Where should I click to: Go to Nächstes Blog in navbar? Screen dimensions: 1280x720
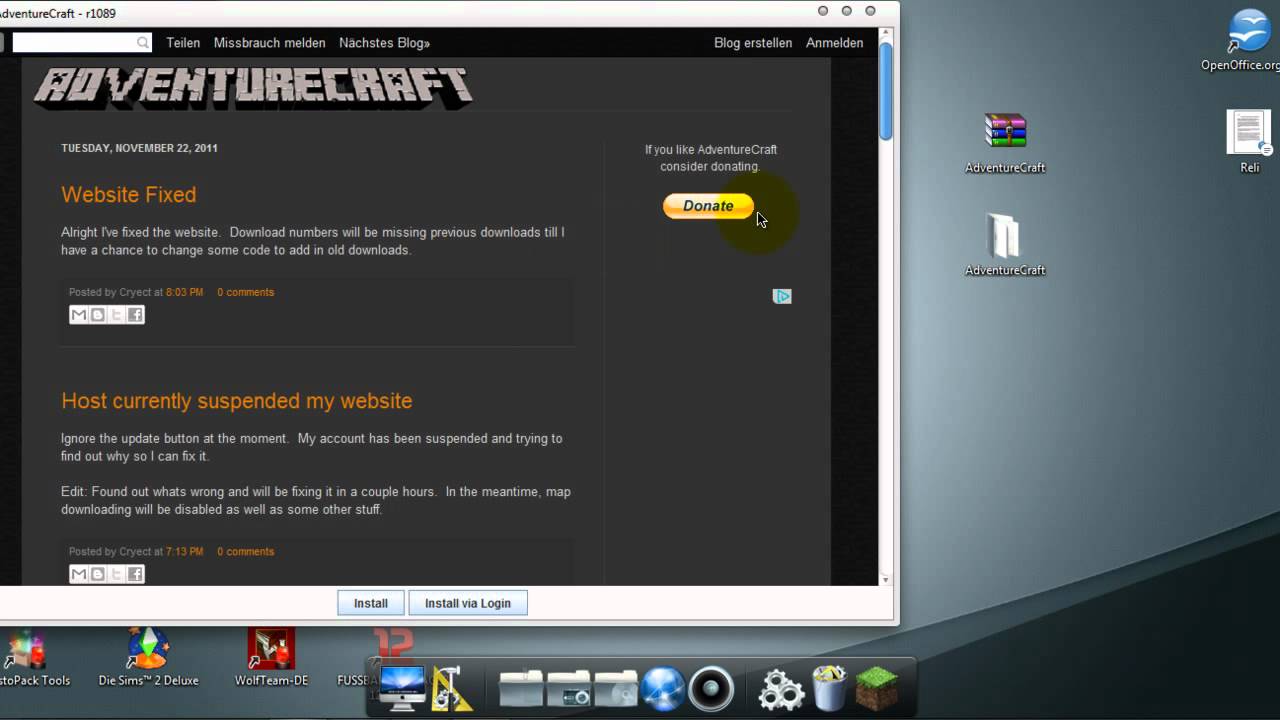tap(384, 43)
